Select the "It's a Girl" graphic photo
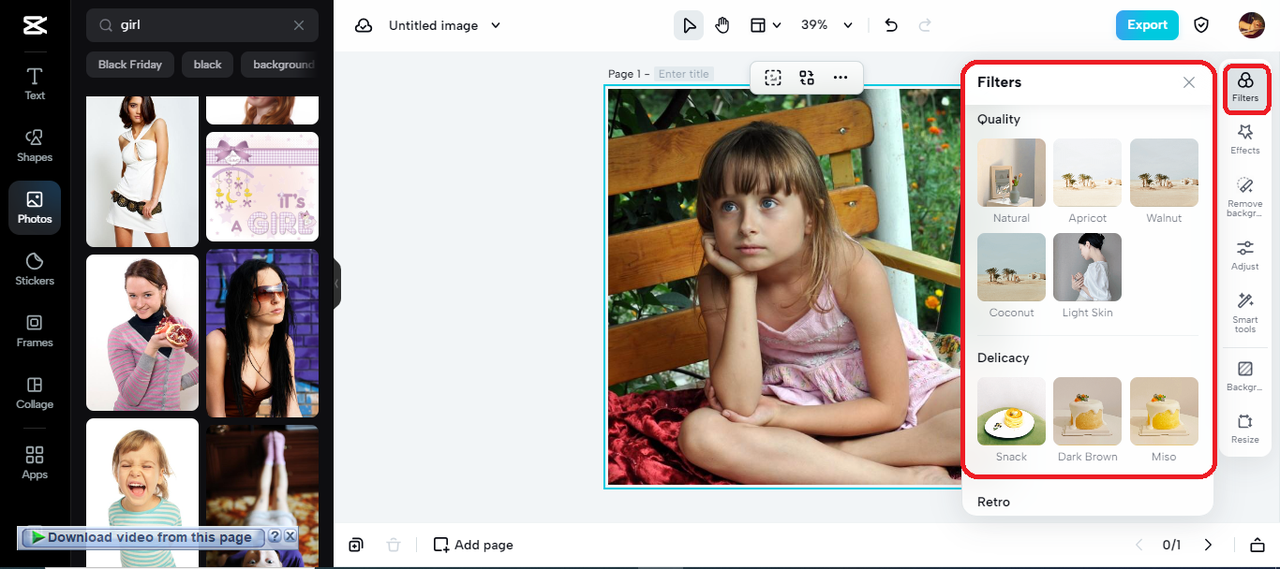 (x=262, y=187)
